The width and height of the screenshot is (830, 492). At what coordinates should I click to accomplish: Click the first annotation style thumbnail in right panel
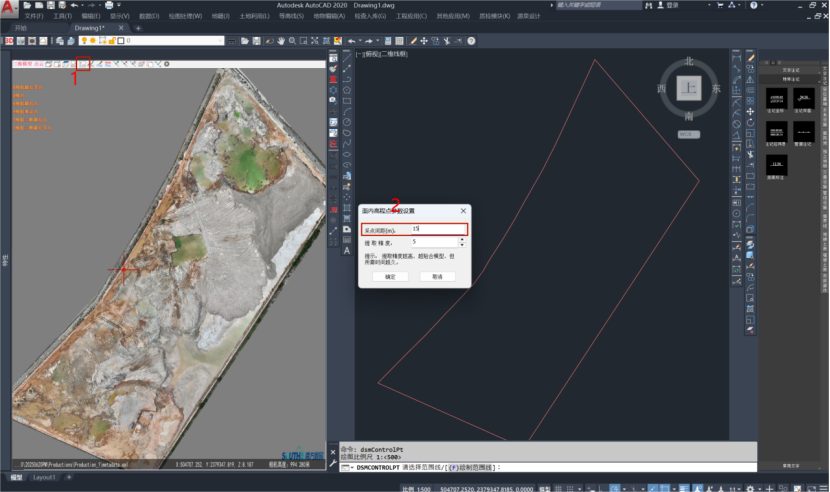(x=777, y=98)
